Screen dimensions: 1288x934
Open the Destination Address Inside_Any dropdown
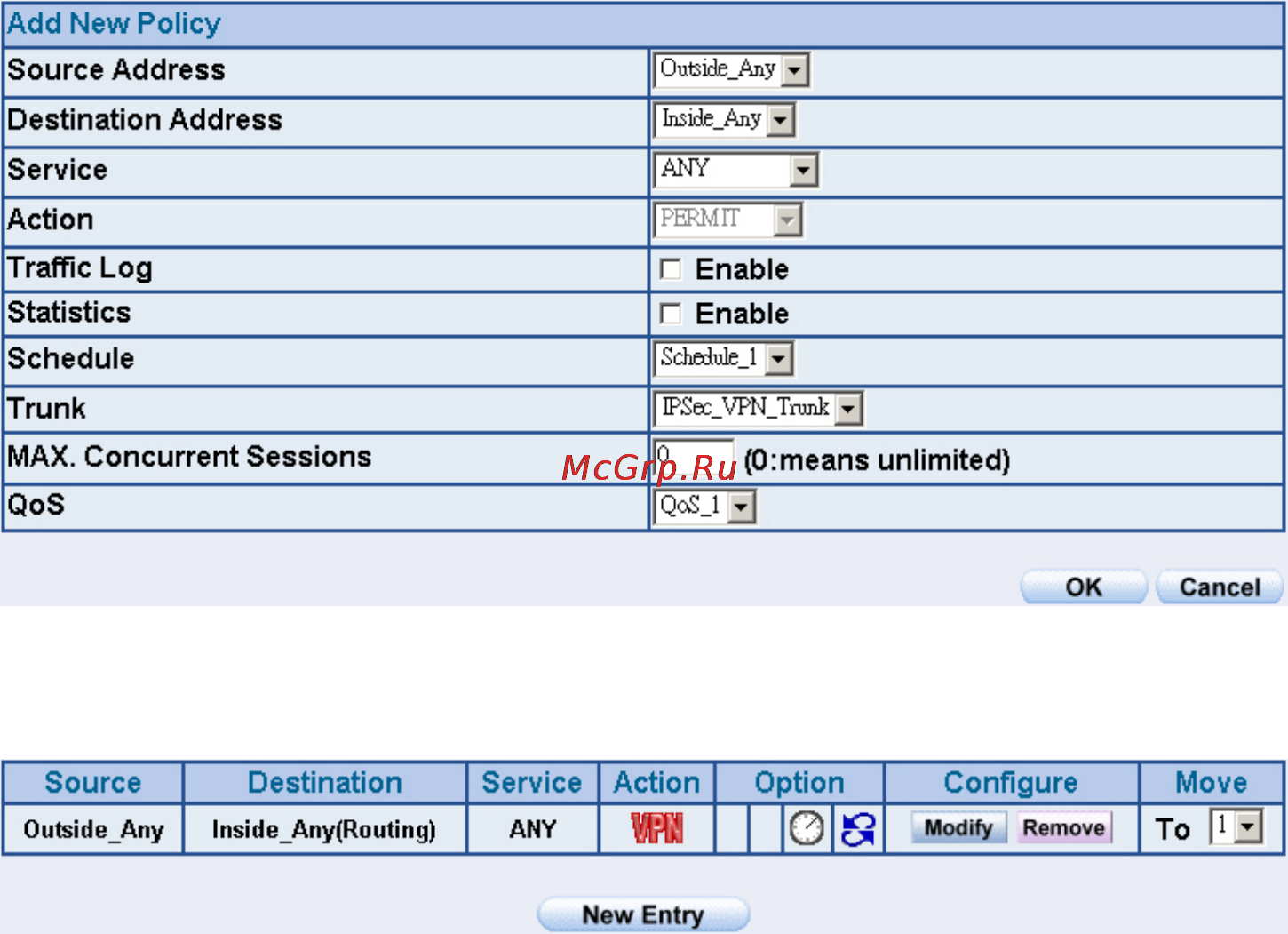725,119
